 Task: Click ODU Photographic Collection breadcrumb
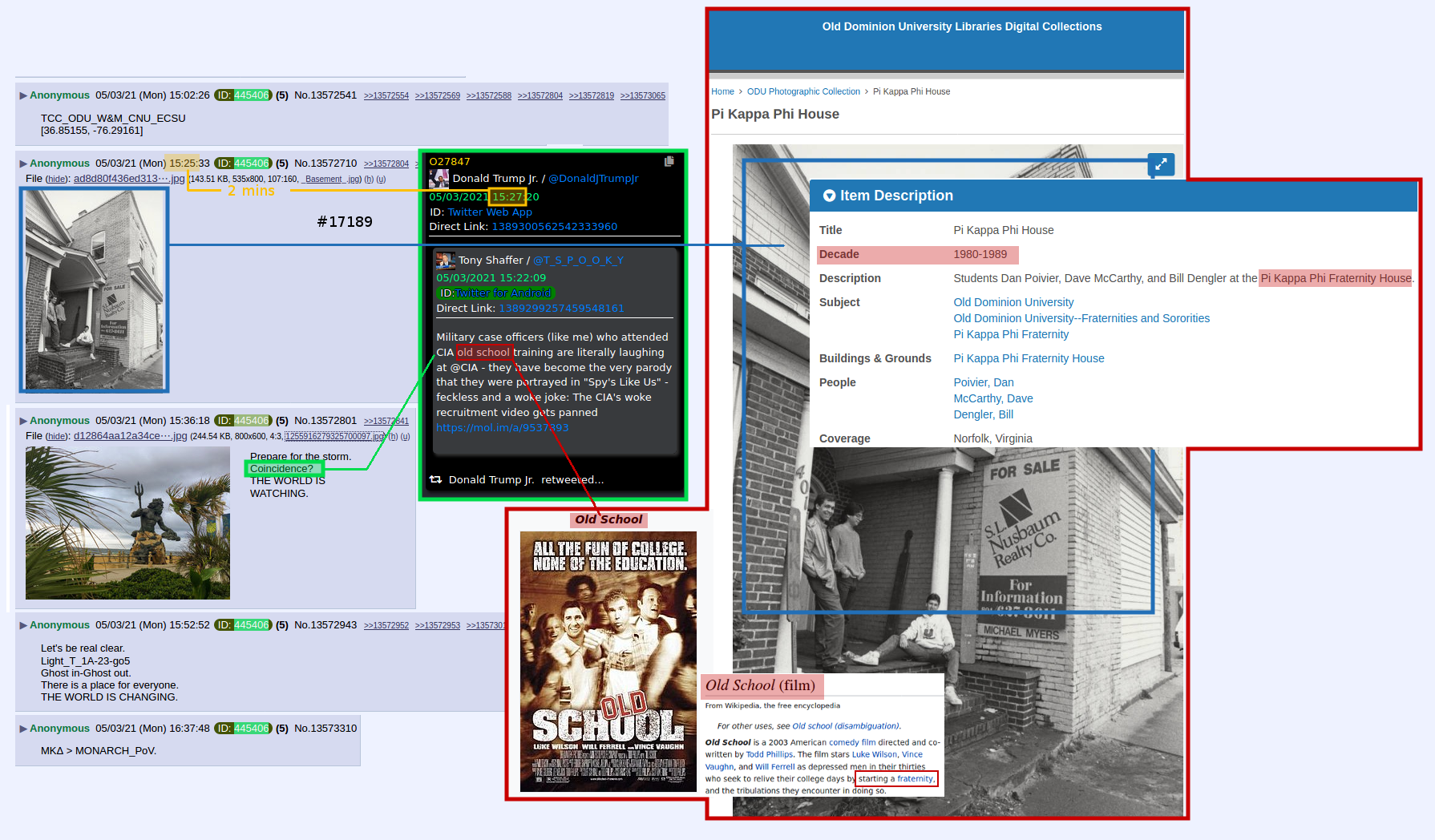(803, 92)
